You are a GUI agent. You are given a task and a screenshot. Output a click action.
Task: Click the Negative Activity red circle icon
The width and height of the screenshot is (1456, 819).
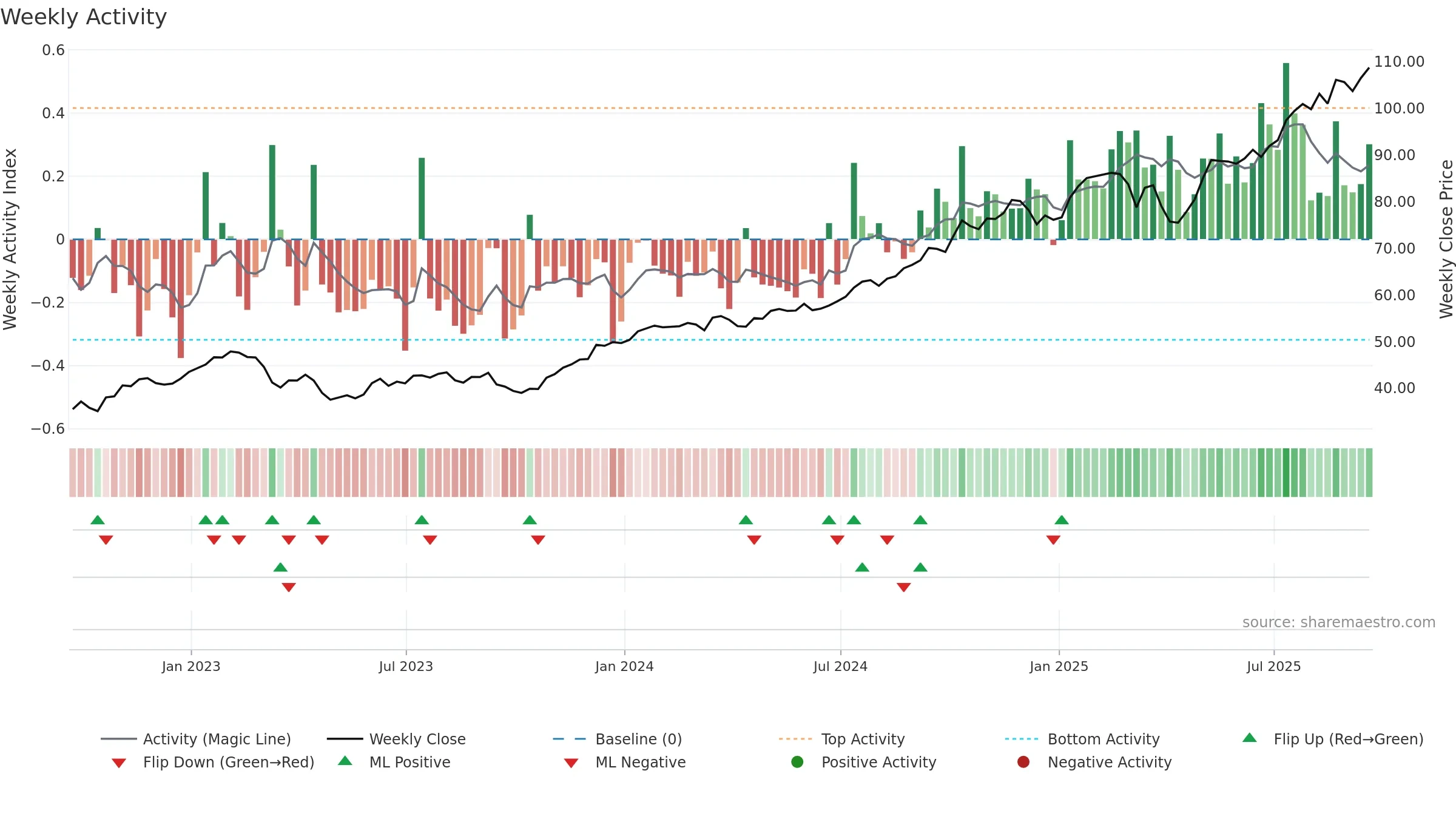(x=1023, y=762)
